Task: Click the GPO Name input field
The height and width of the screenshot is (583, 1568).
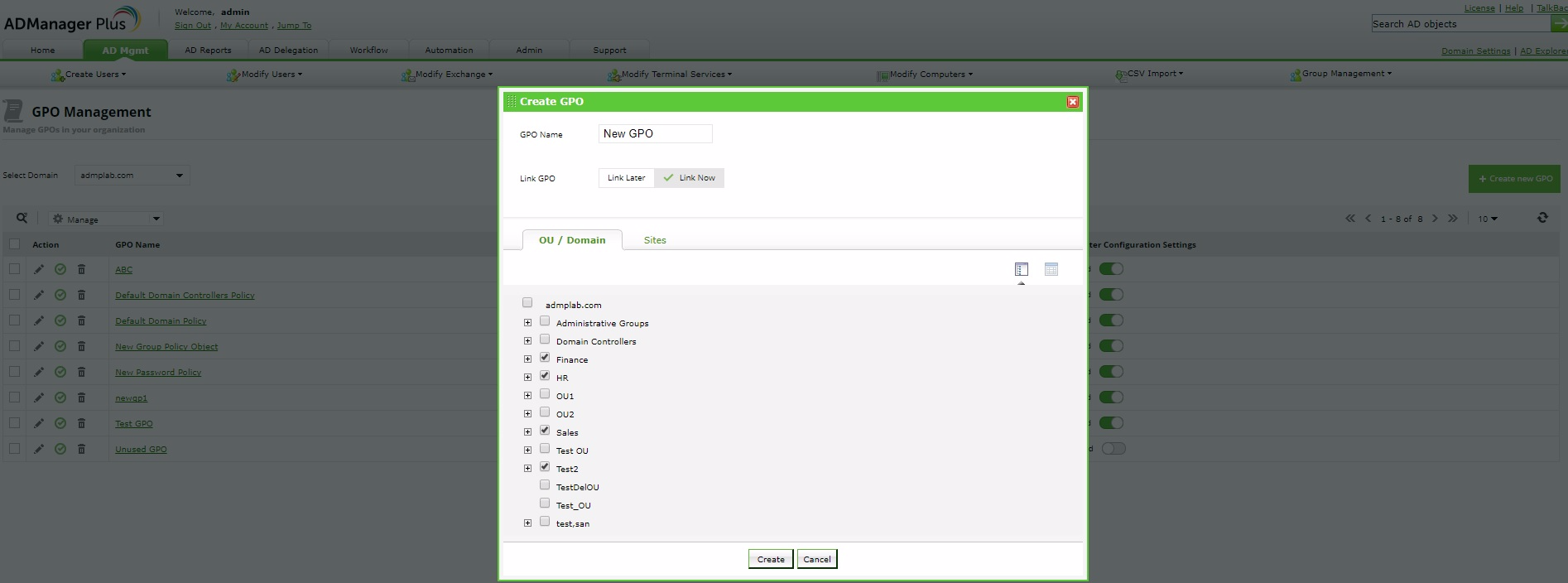Action: 655,133
